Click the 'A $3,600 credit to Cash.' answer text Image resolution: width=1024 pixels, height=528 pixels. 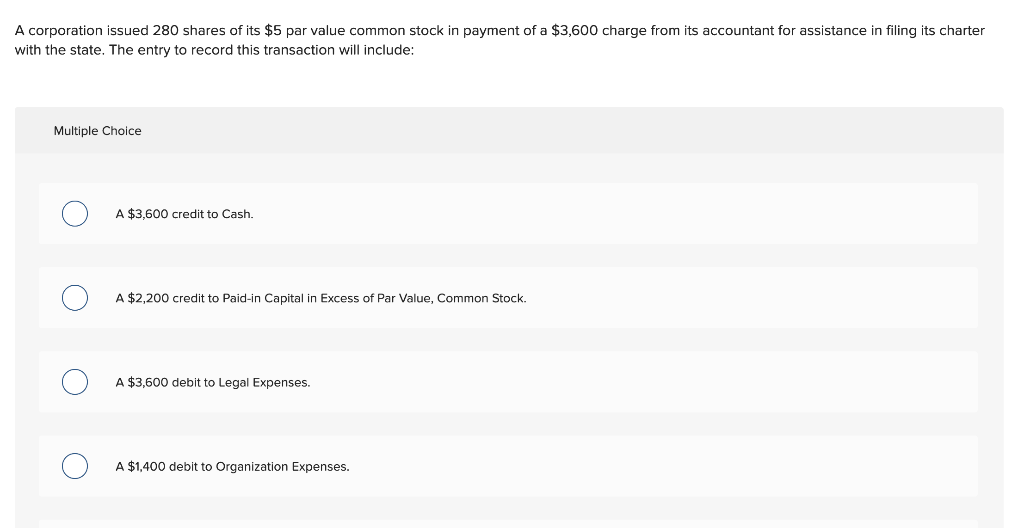tap(184, 214)
